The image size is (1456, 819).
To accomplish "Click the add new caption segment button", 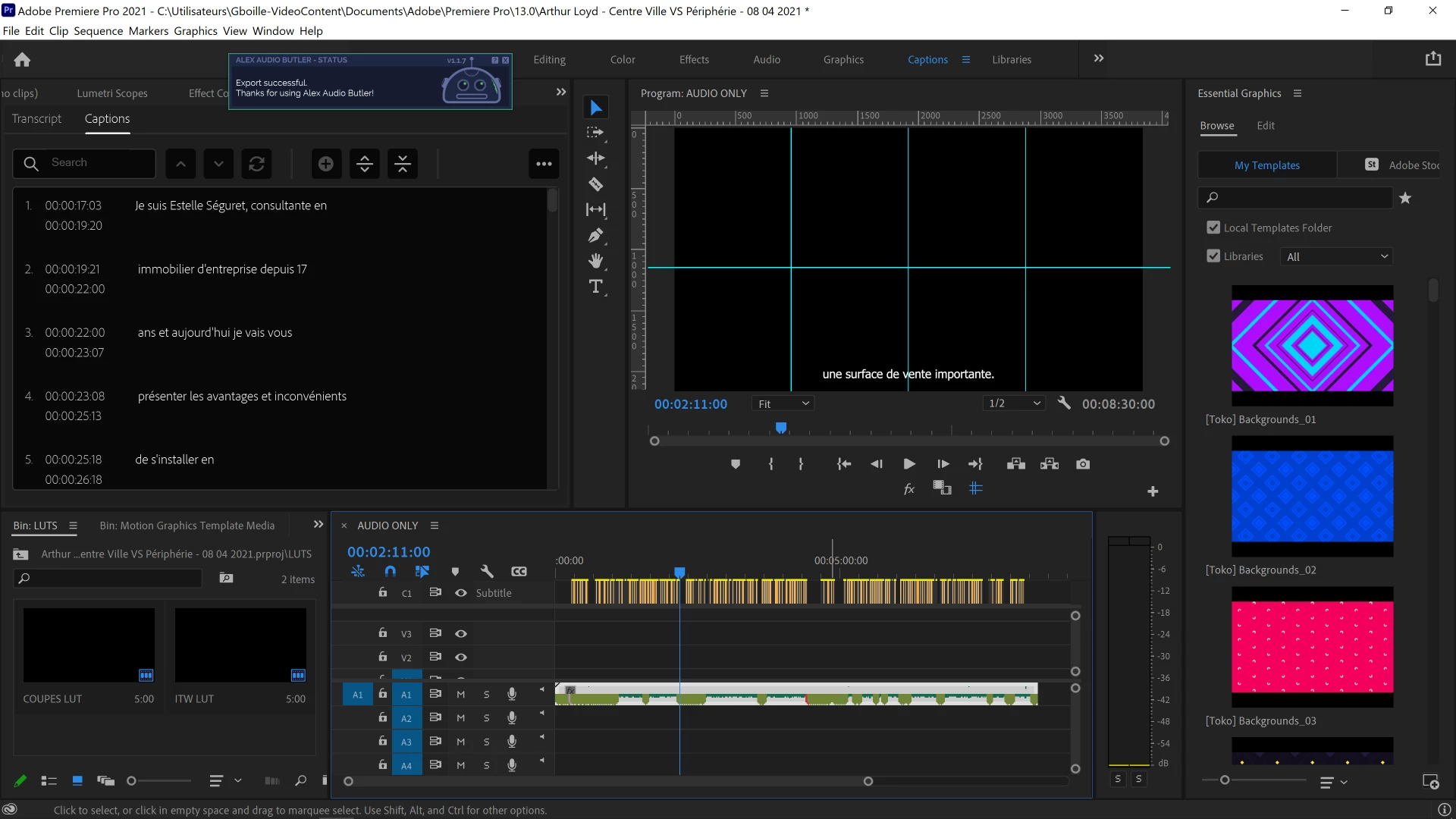I will pos(326,164).
